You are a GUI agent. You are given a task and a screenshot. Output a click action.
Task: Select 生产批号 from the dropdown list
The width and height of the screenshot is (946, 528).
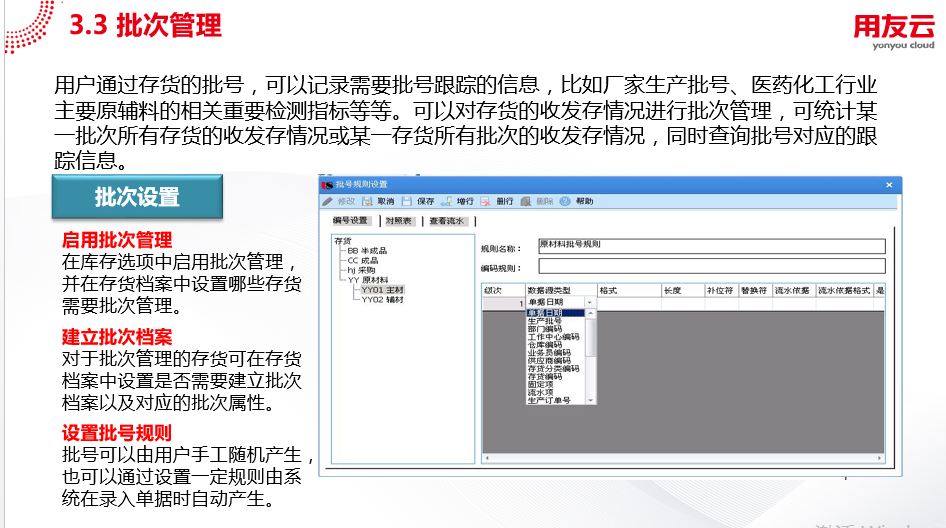pyautogui.click(x=545, y=321)
